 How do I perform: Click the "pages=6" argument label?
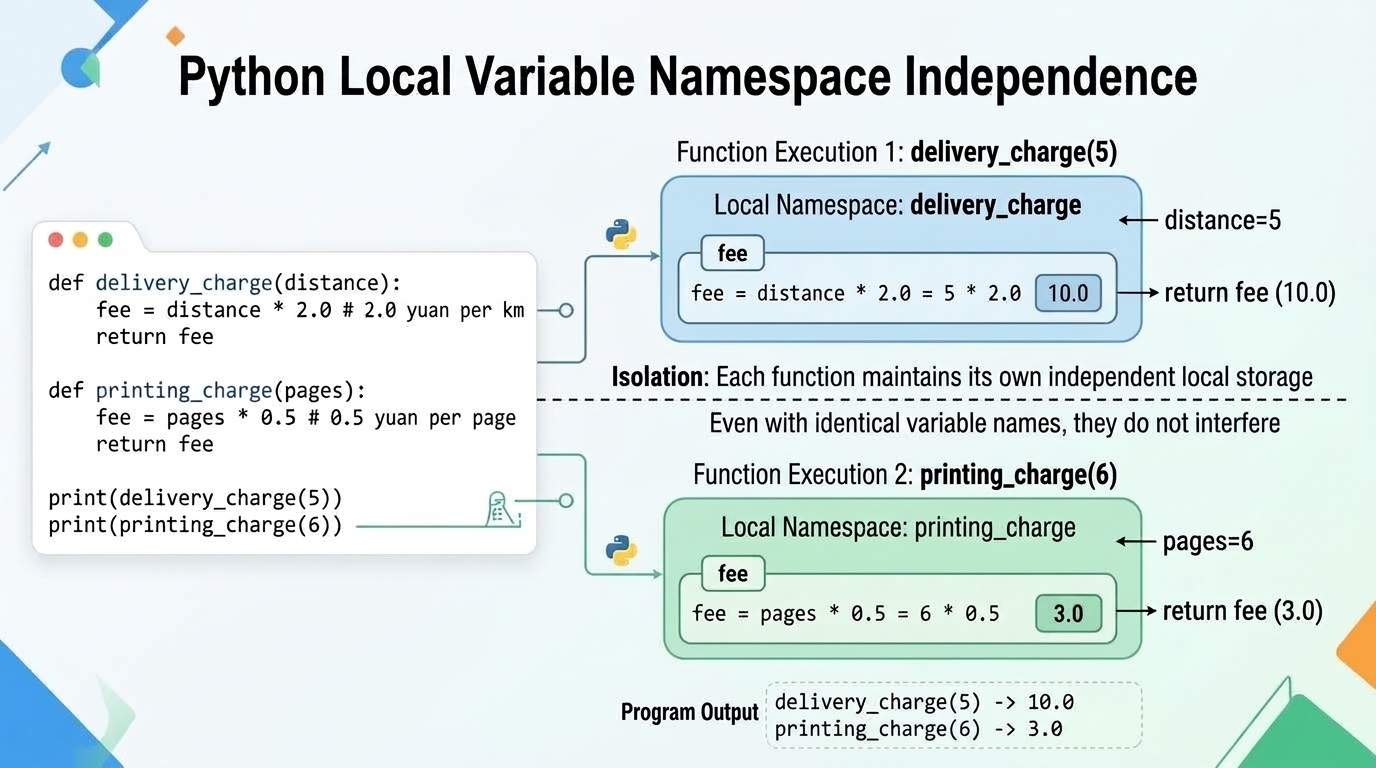click(x=1208, y=543)
